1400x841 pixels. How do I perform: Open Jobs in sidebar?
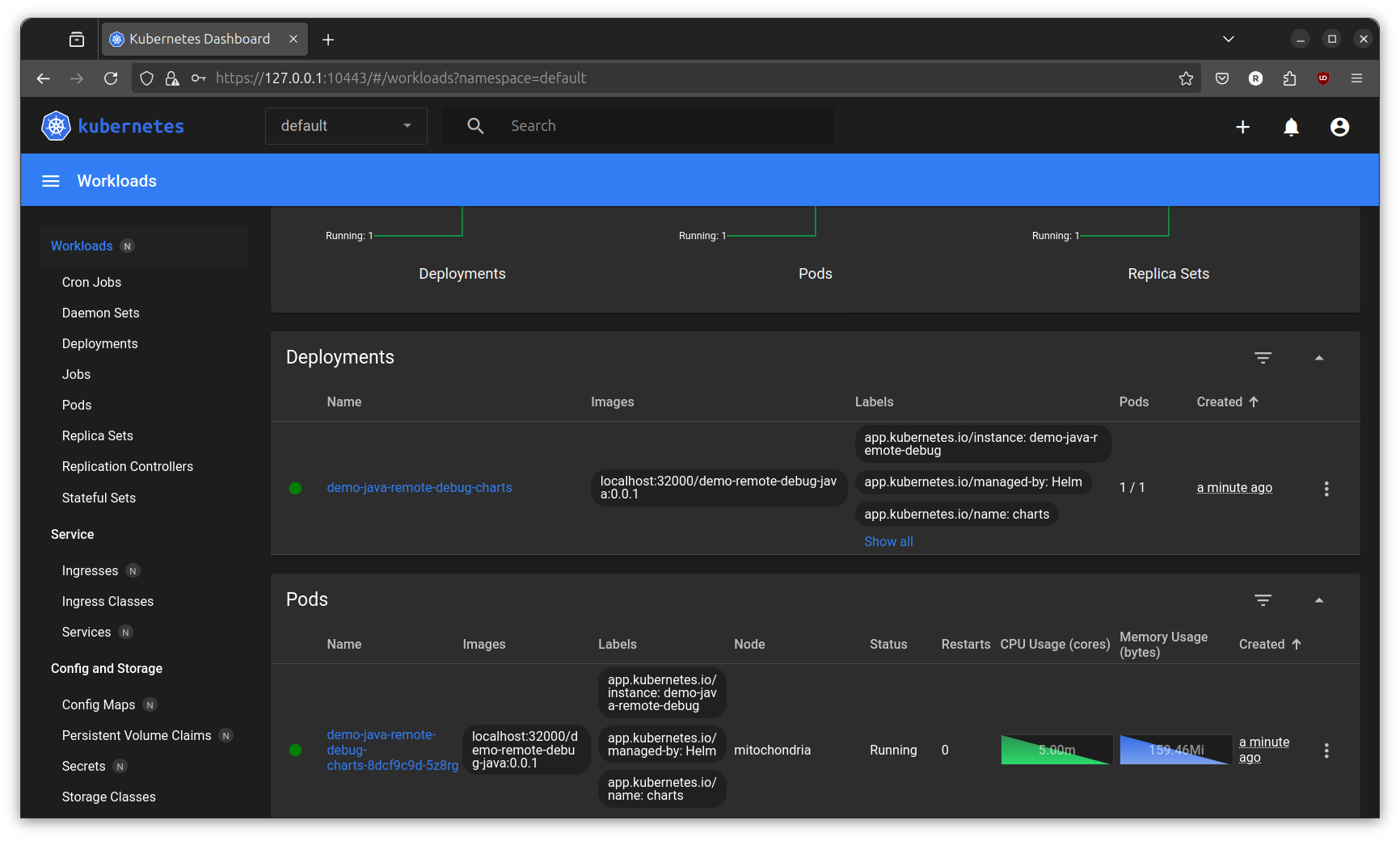pyautogui.click(x=76, y=374)
